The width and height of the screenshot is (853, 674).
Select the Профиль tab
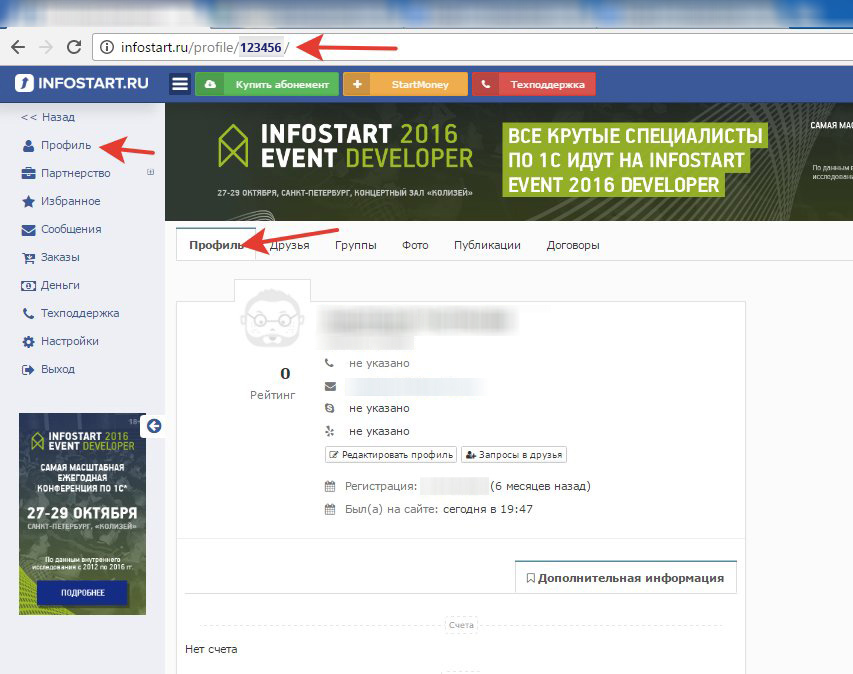tap(216, 245)
